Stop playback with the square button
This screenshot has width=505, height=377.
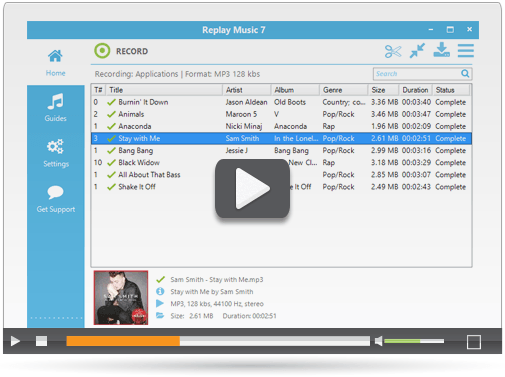pos(41,341)
